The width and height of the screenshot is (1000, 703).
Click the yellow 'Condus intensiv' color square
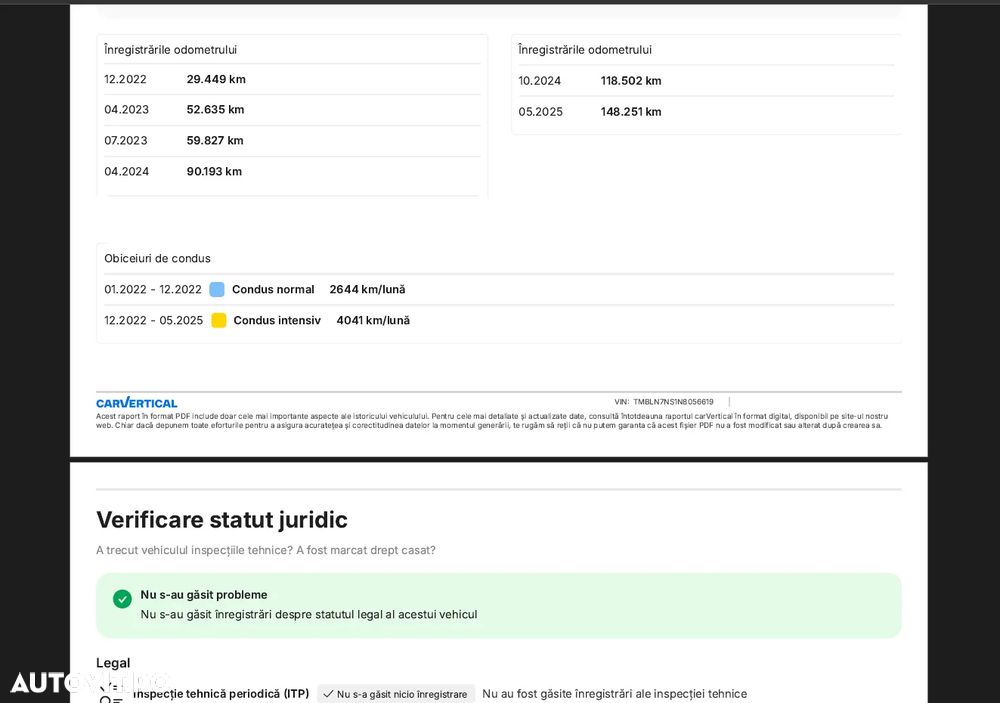[218, 321]
